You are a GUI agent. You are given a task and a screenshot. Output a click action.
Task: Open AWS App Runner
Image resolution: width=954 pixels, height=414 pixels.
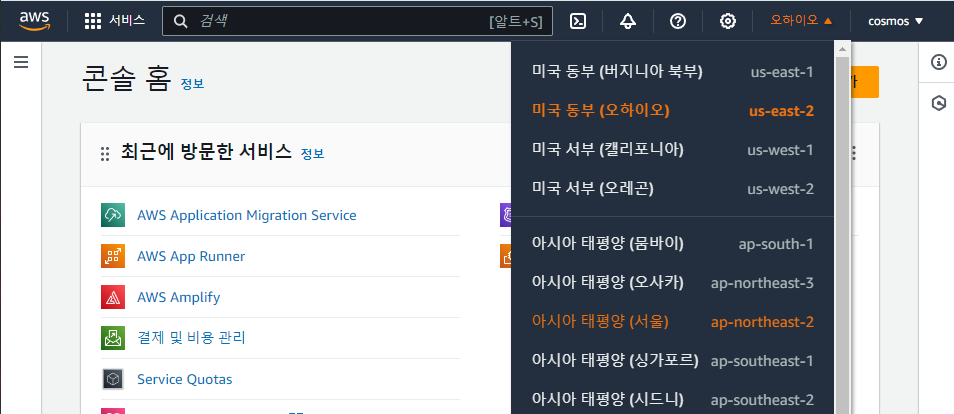tap(191, 256)
